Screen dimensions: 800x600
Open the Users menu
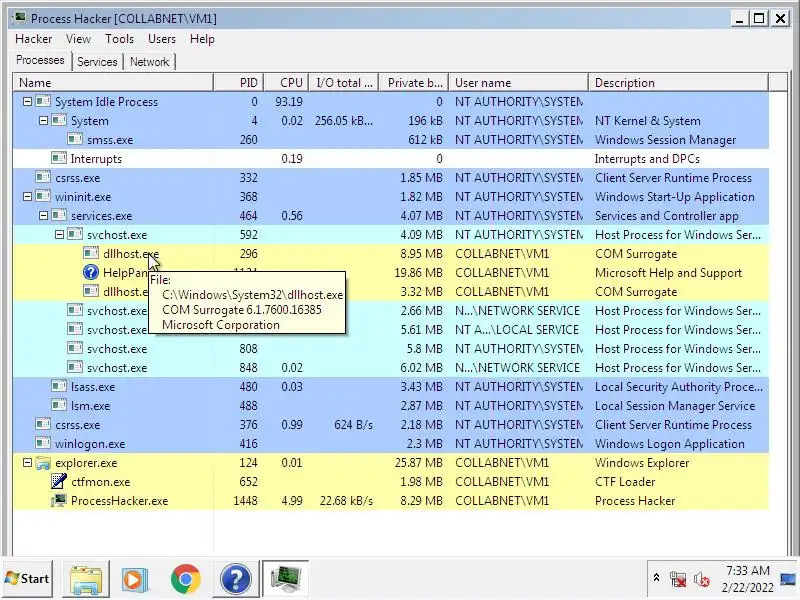point(162,39)
